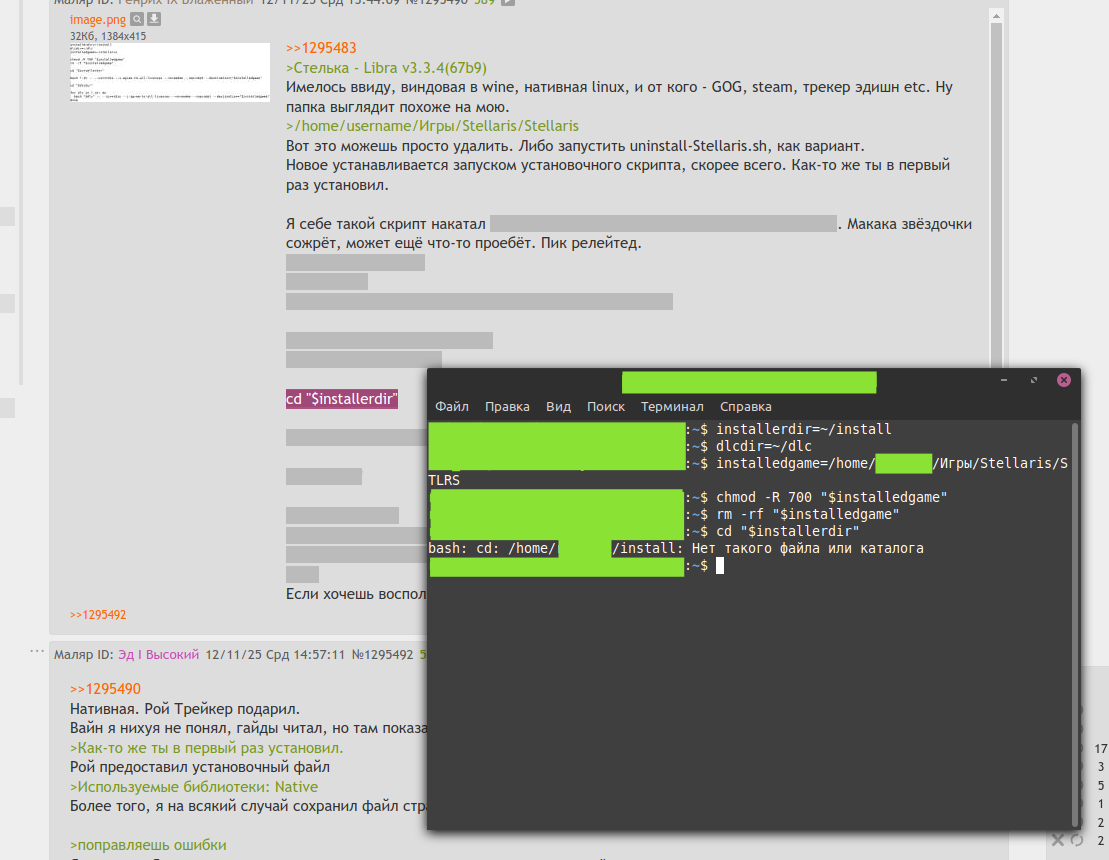Click green quote поправляешь ошибки

click(148, 845)
